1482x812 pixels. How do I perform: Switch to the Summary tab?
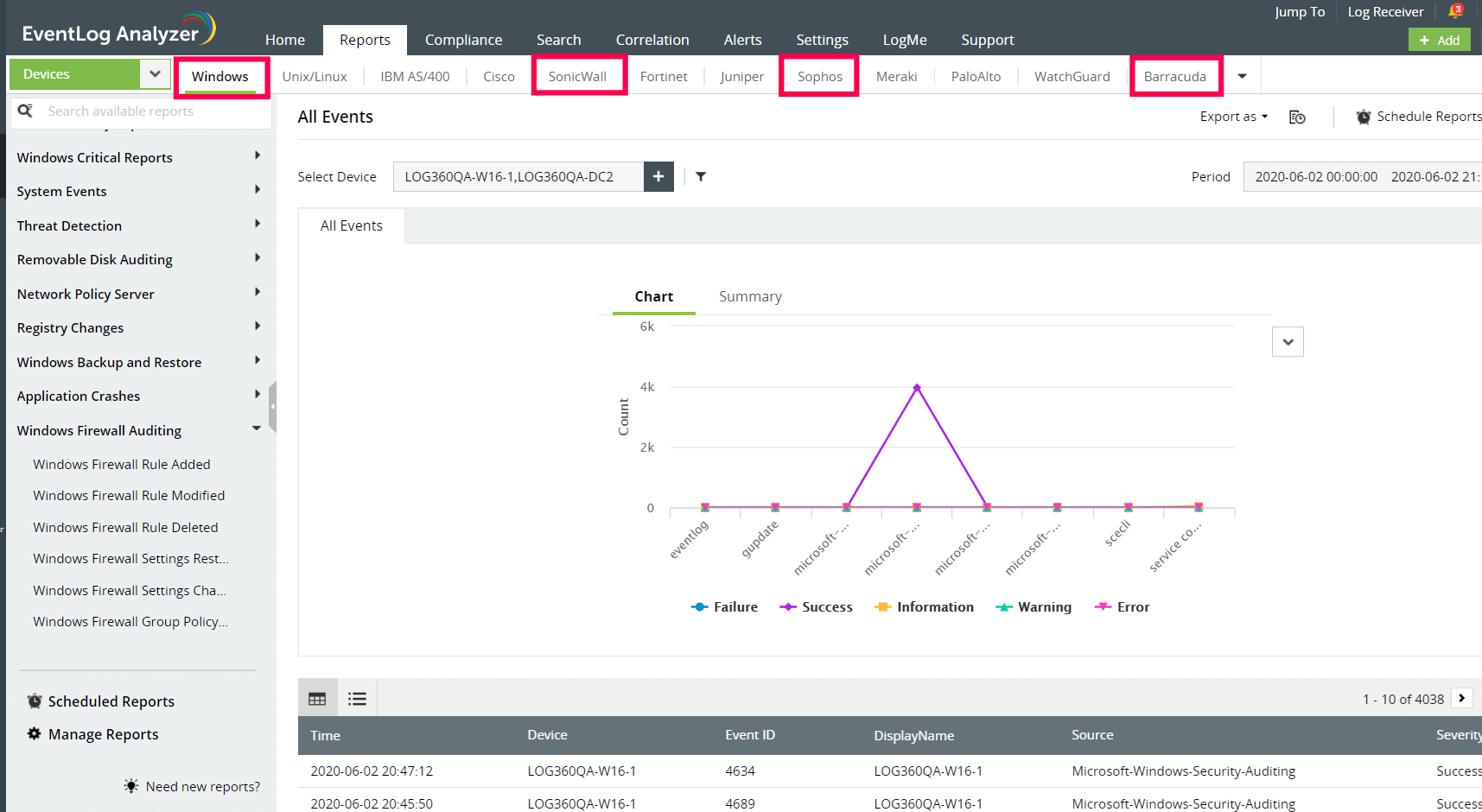pyautogui.click(x=750, y=296)
